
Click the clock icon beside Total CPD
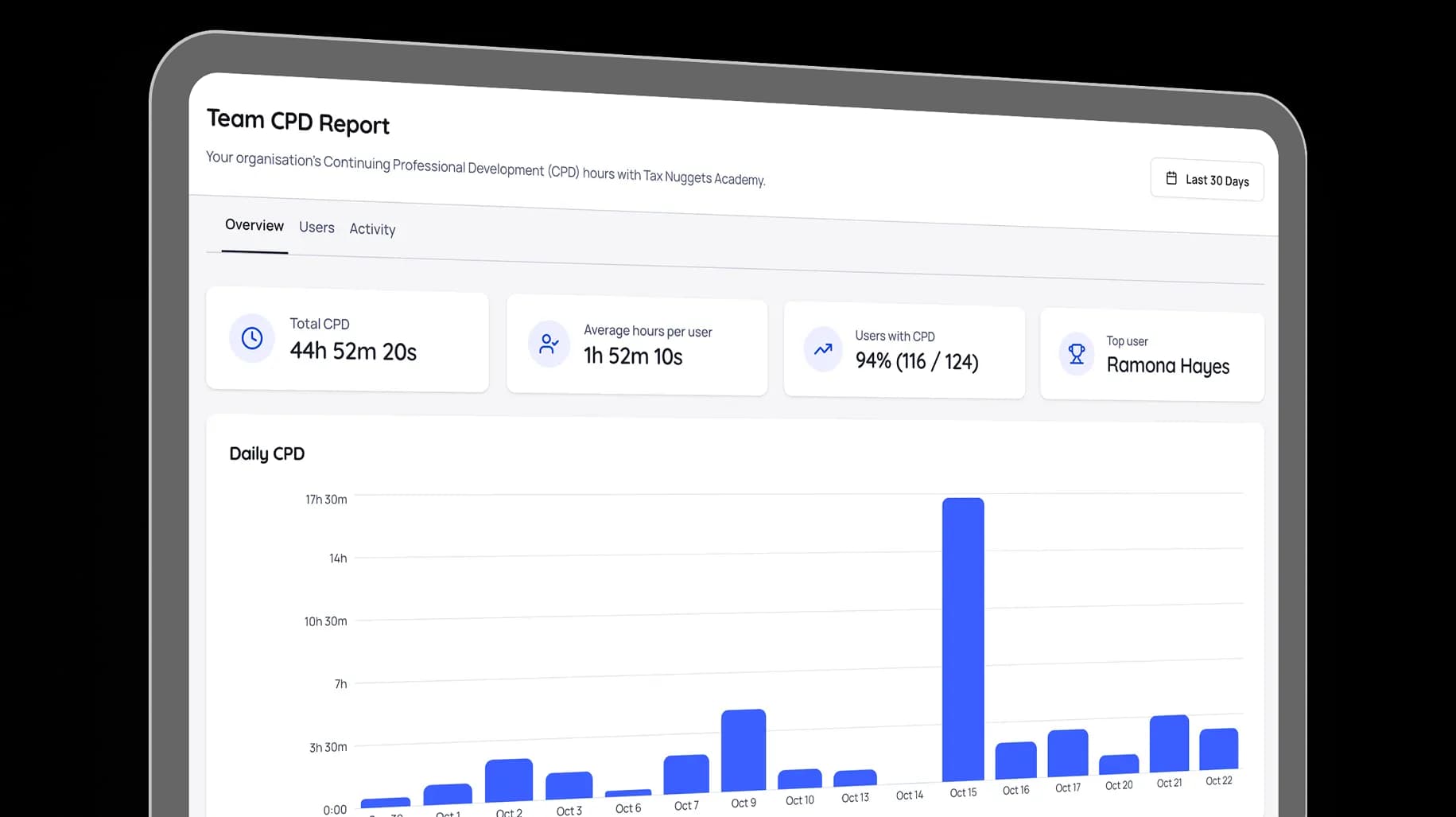coord(252,338)
